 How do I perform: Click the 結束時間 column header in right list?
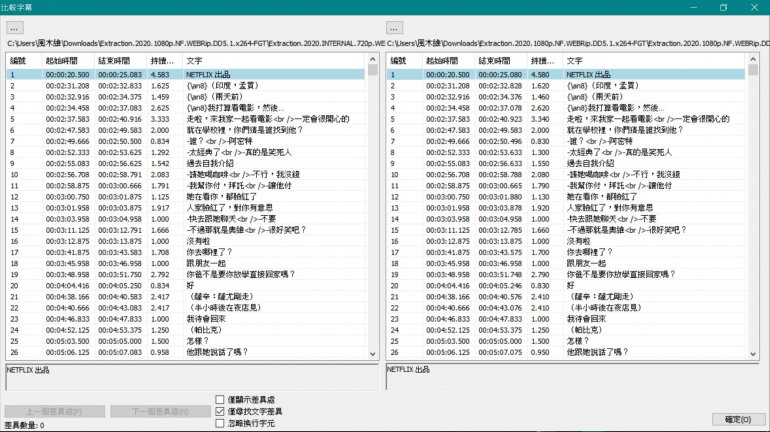pos(501,61)
